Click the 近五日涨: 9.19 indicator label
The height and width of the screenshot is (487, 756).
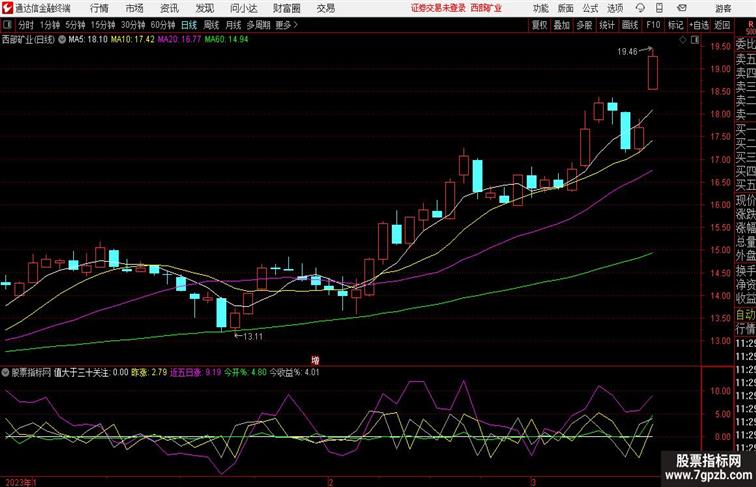click(x=195, y=372)
